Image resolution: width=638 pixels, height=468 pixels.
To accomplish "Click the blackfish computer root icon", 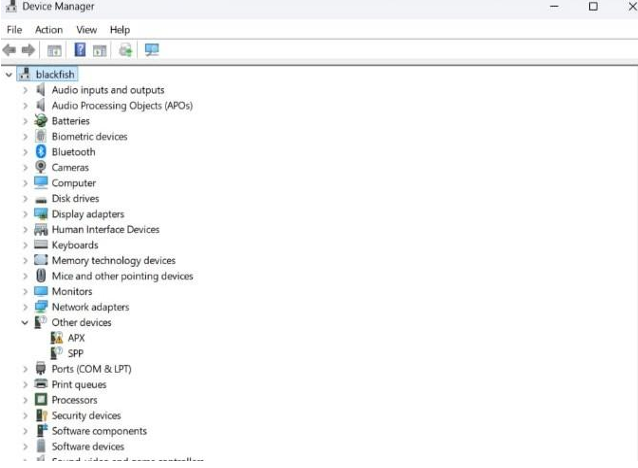I will (25, 74).
